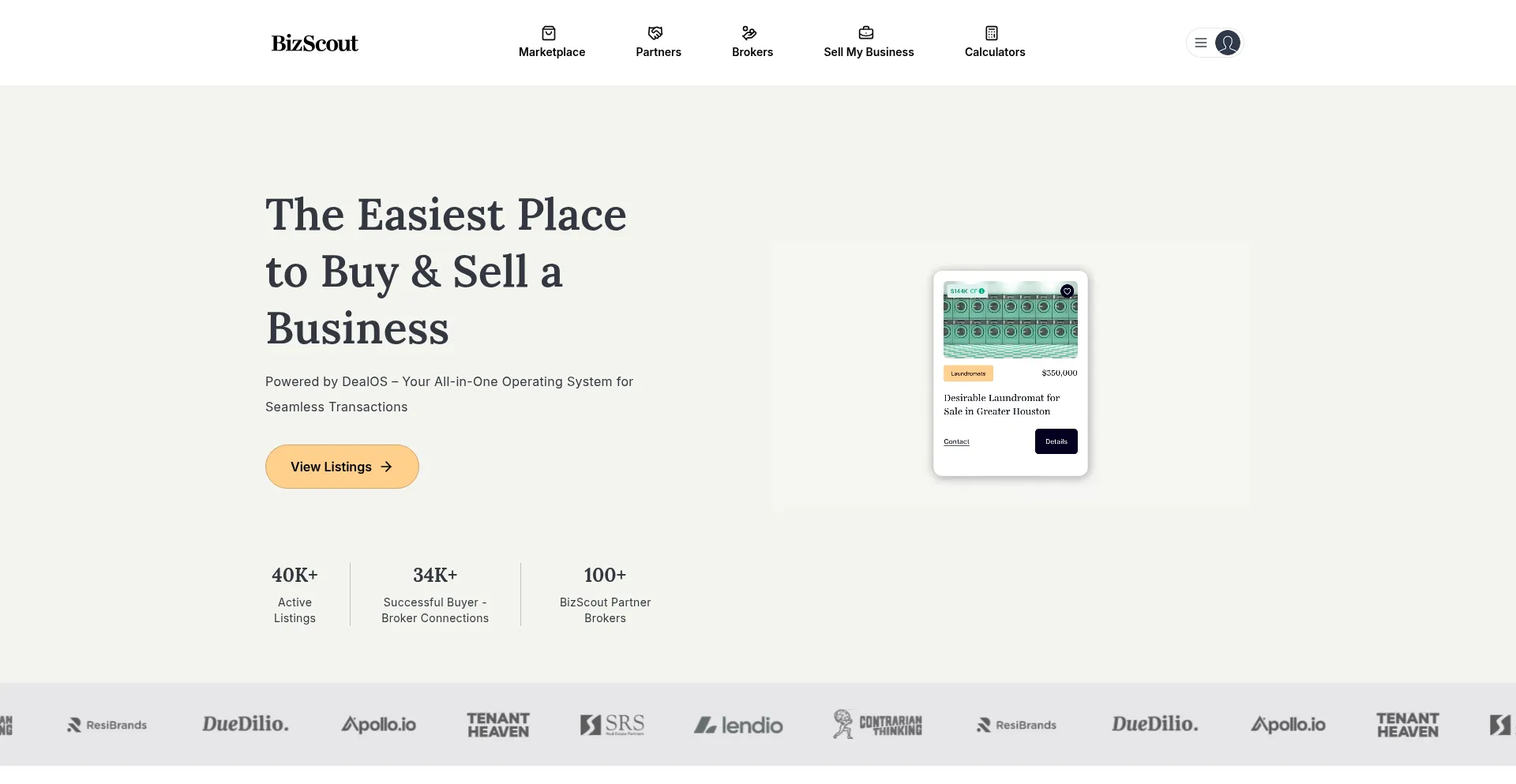
Task: Click the Laundromats category tag
Action: [x=968, y=373]
